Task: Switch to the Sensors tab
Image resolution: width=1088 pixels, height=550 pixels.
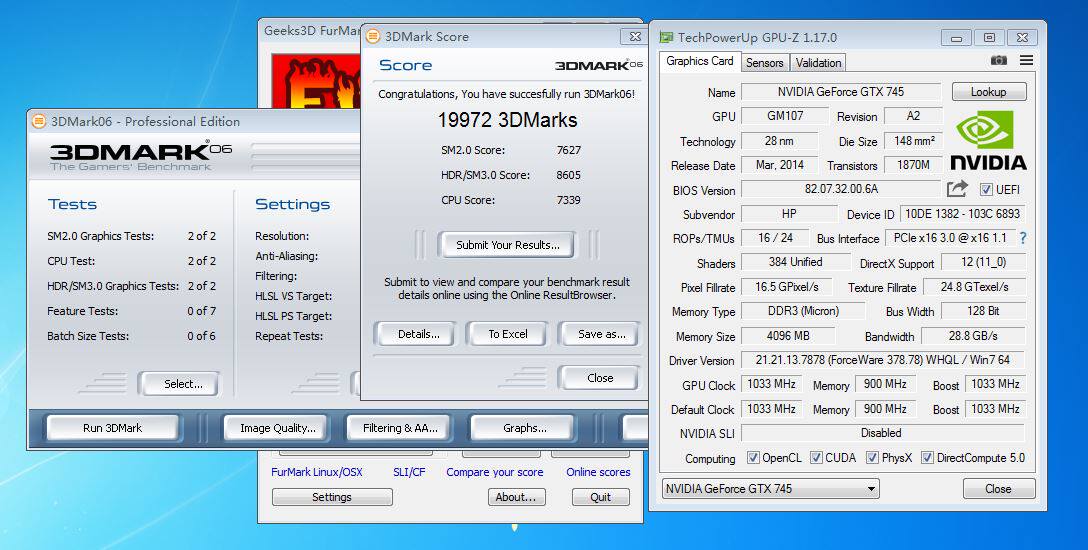Action: coord(764,62)
